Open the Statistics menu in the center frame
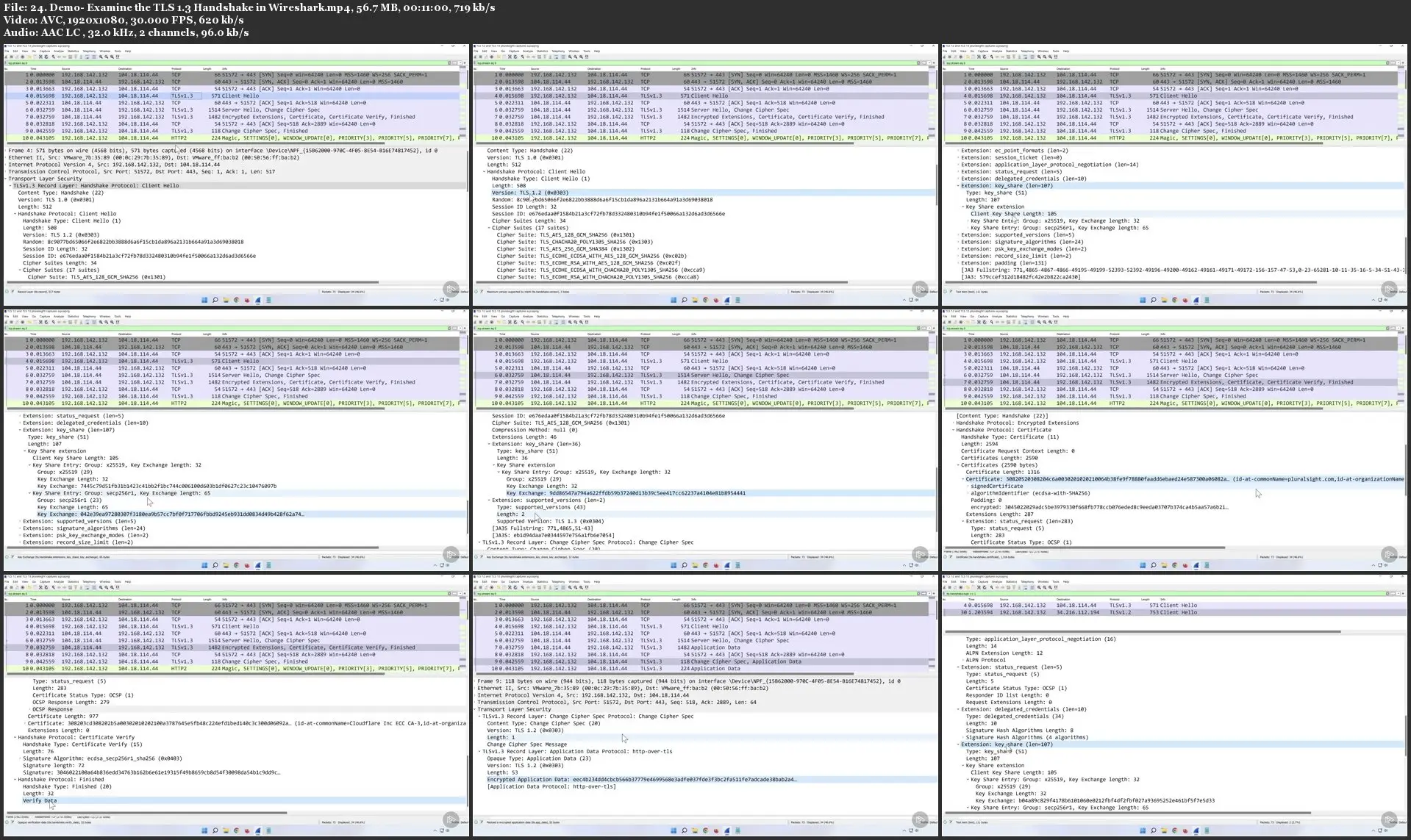Screen dimensions: 1411x840 [x=543, y=317]
